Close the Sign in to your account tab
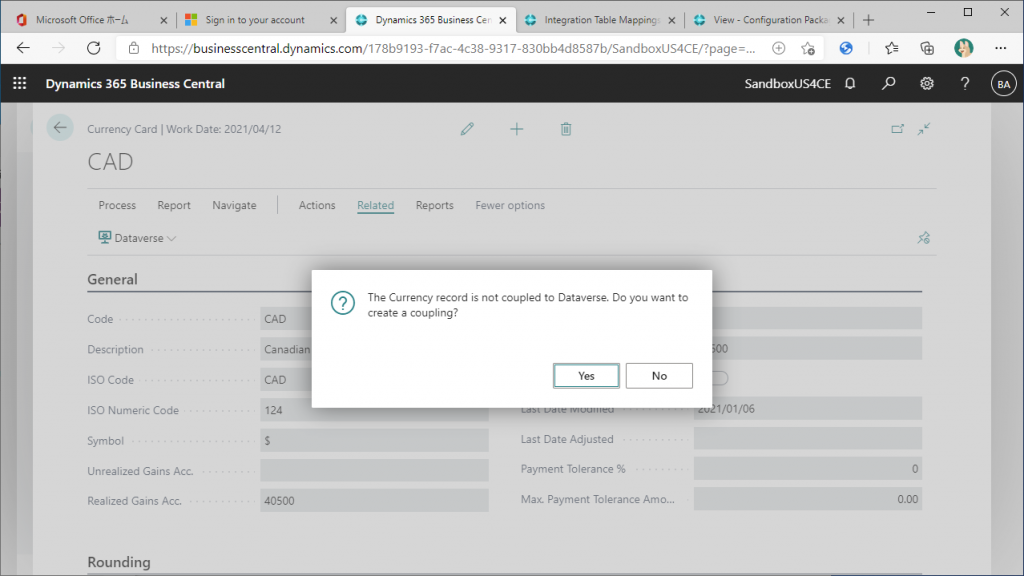This screenshot has height=576, width=1024. click(333, 20)
